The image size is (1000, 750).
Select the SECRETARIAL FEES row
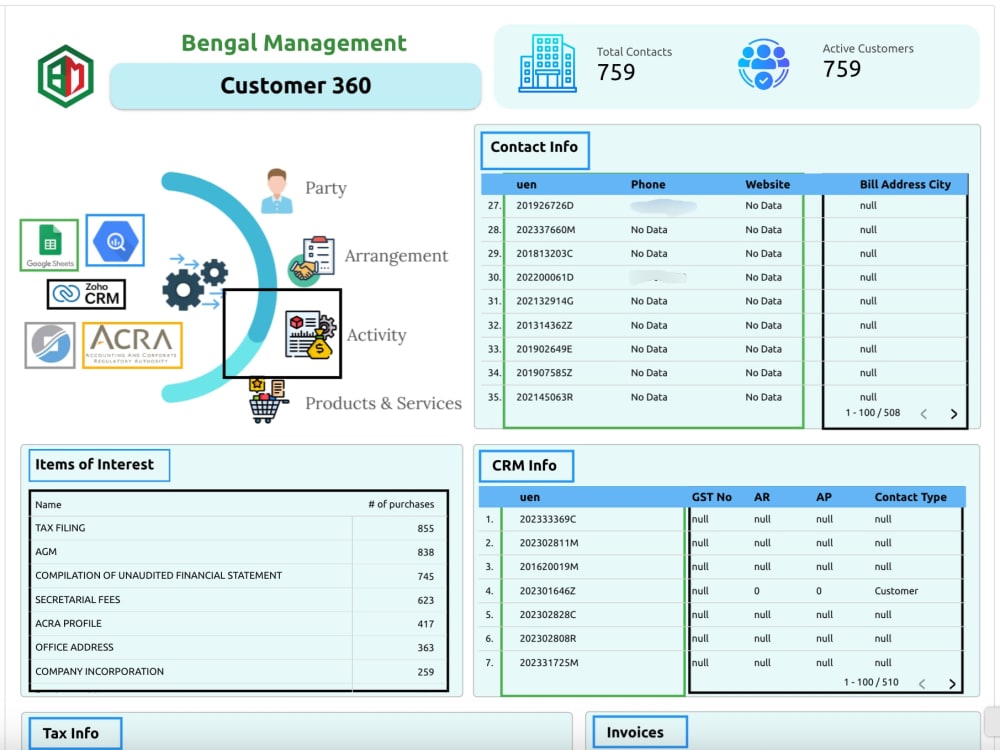pyautogui.click(x=239, y=599)
